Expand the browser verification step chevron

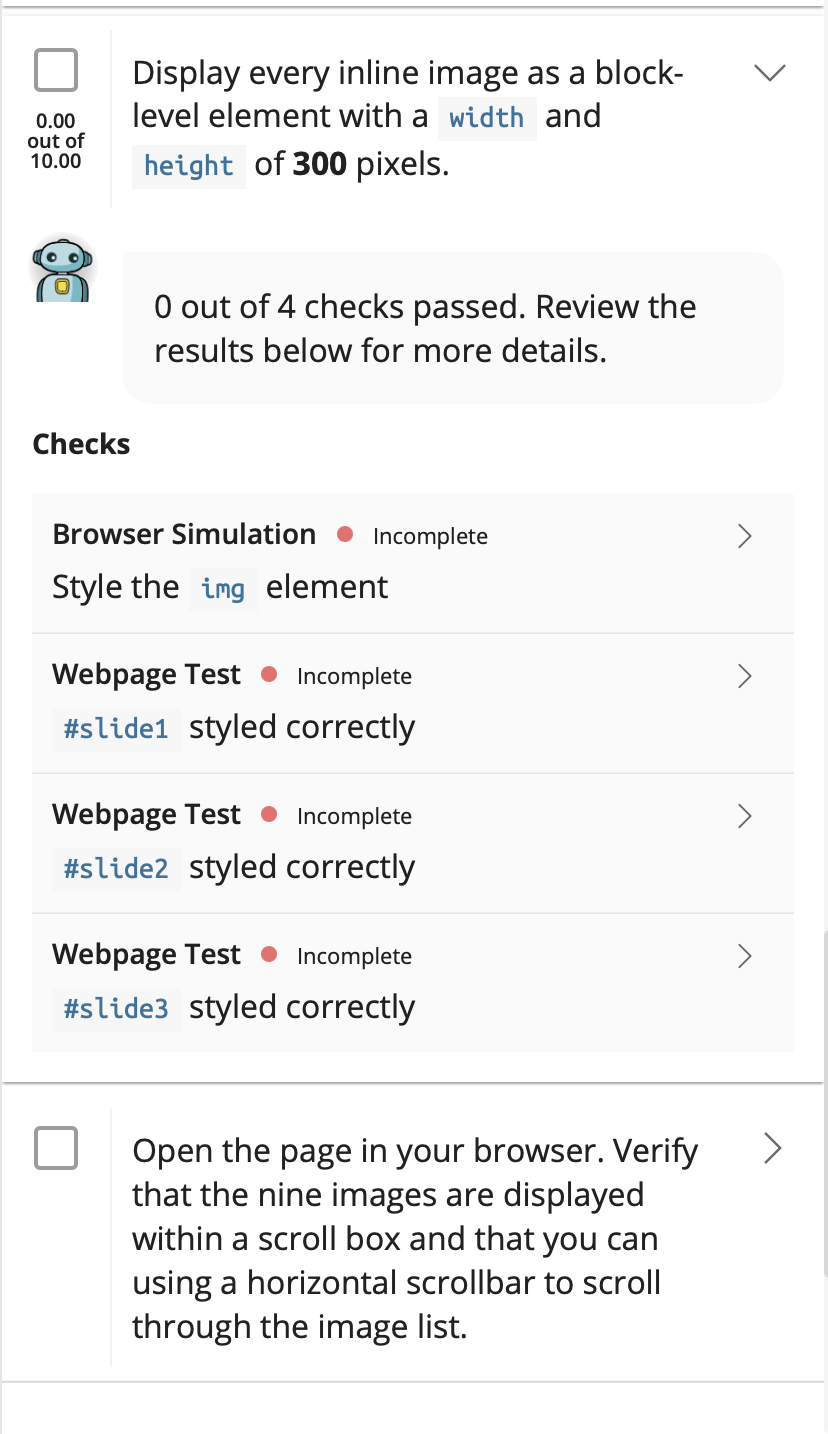tap(771, 1148)
